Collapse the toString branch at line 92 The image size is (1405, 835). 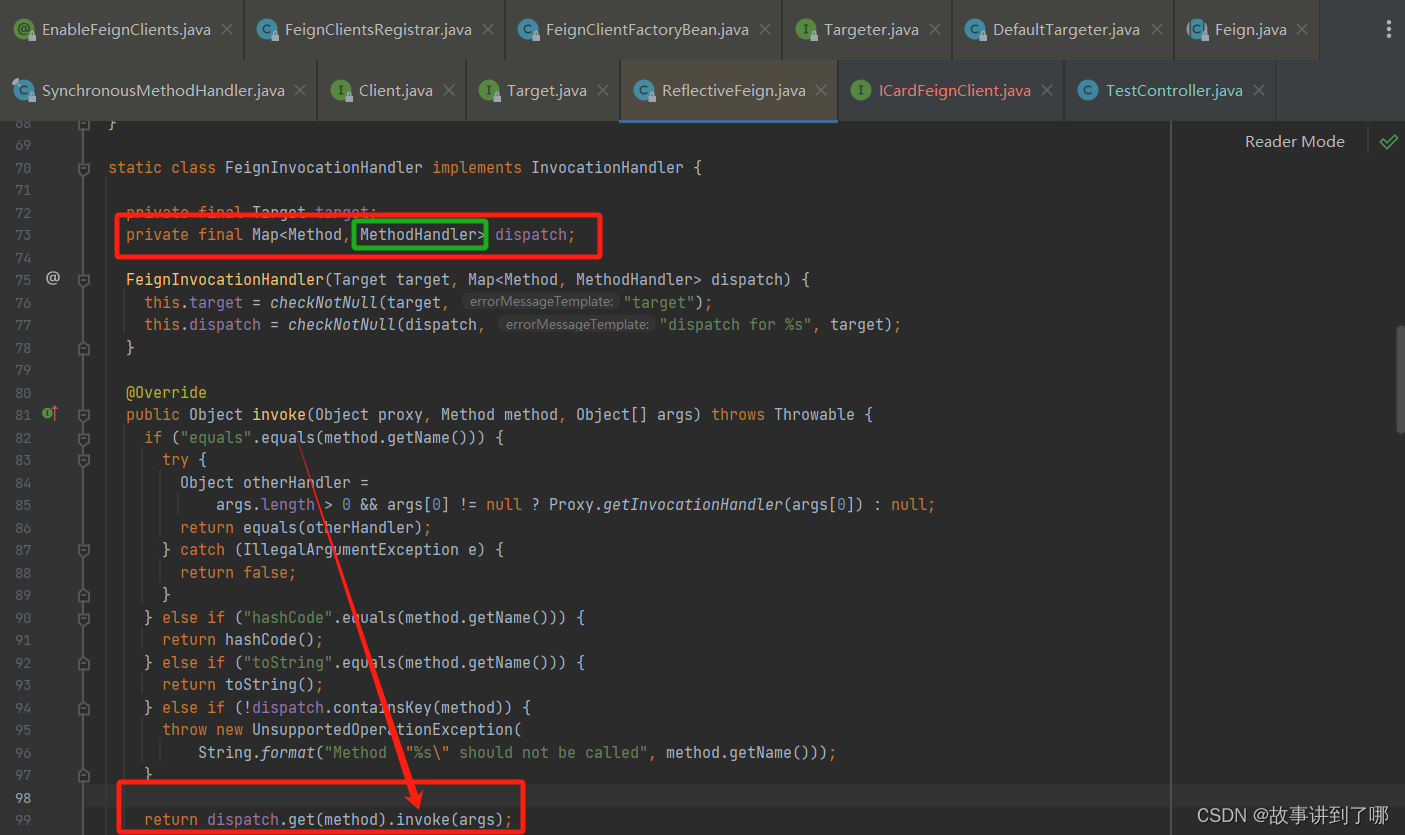[x=84, y=662]
